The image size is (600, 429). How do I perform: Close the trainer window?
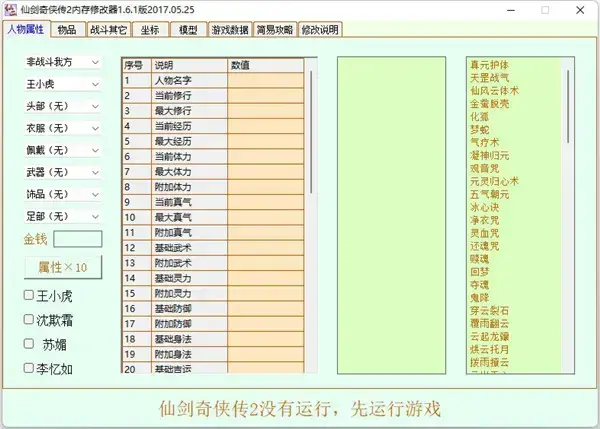coord(580,10)
